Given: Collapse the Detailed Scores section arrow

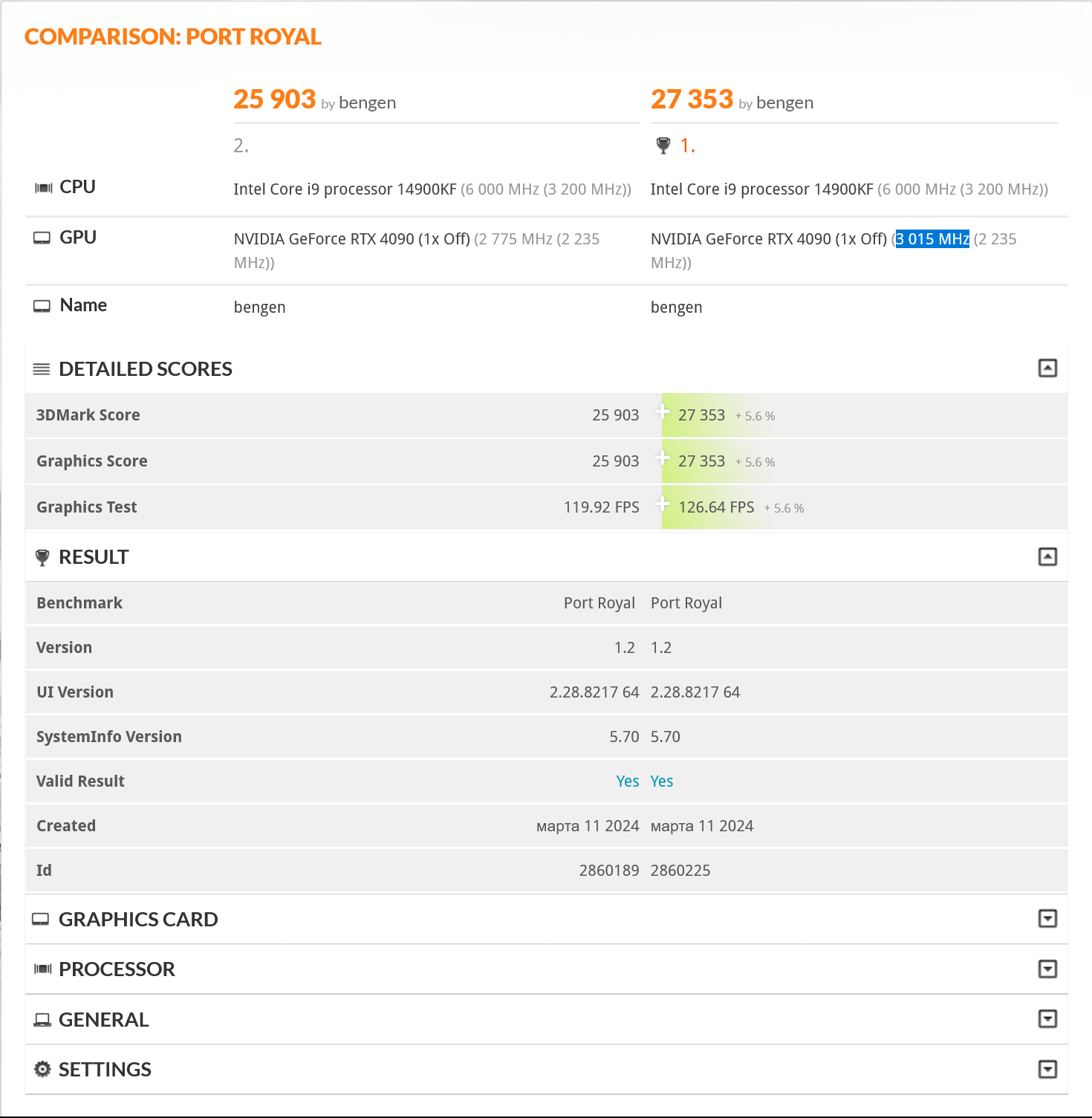Looking at the screenshot, I should pyautogui.click(x=1047, y=368).
